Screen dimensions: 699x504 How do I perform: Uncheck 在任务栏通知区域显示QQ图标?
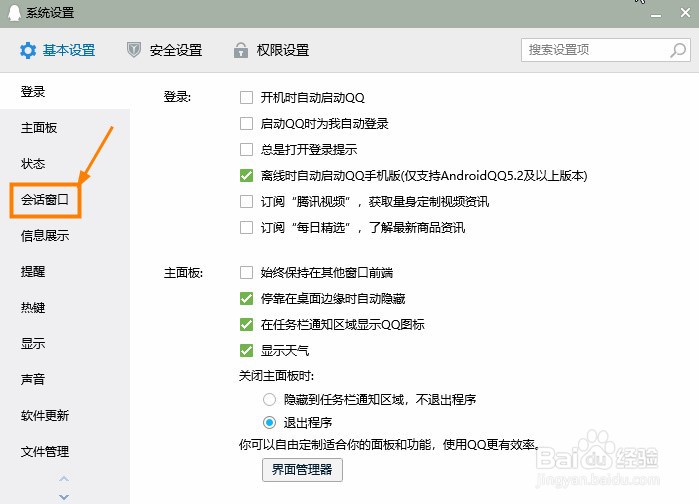246,324
